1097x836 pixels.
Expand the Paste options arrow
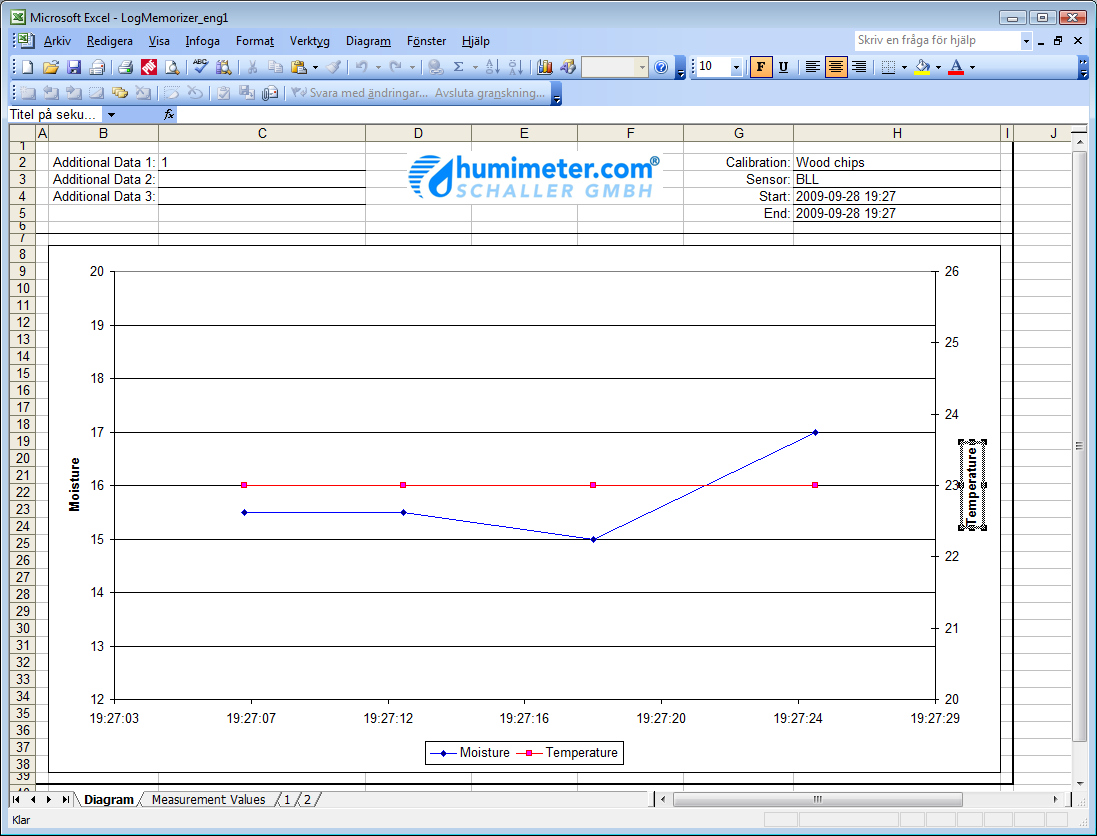point(315,68)
